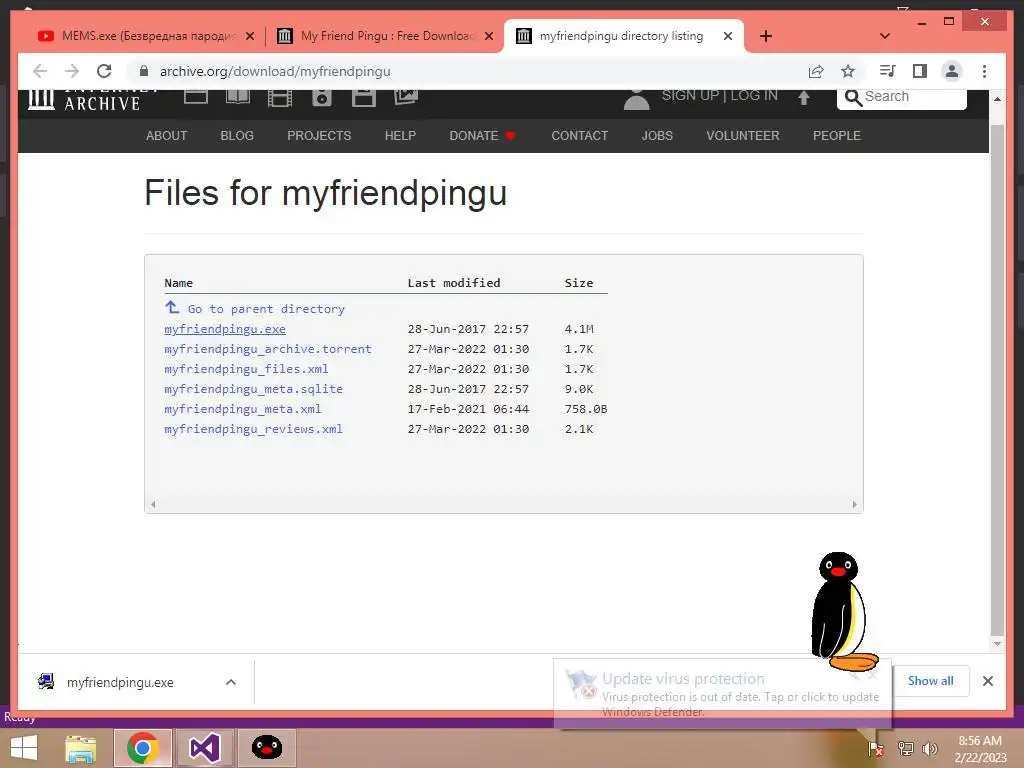1024x768 pixels.
Task: Open the ABOUT menu item
Action: [167, 136]
